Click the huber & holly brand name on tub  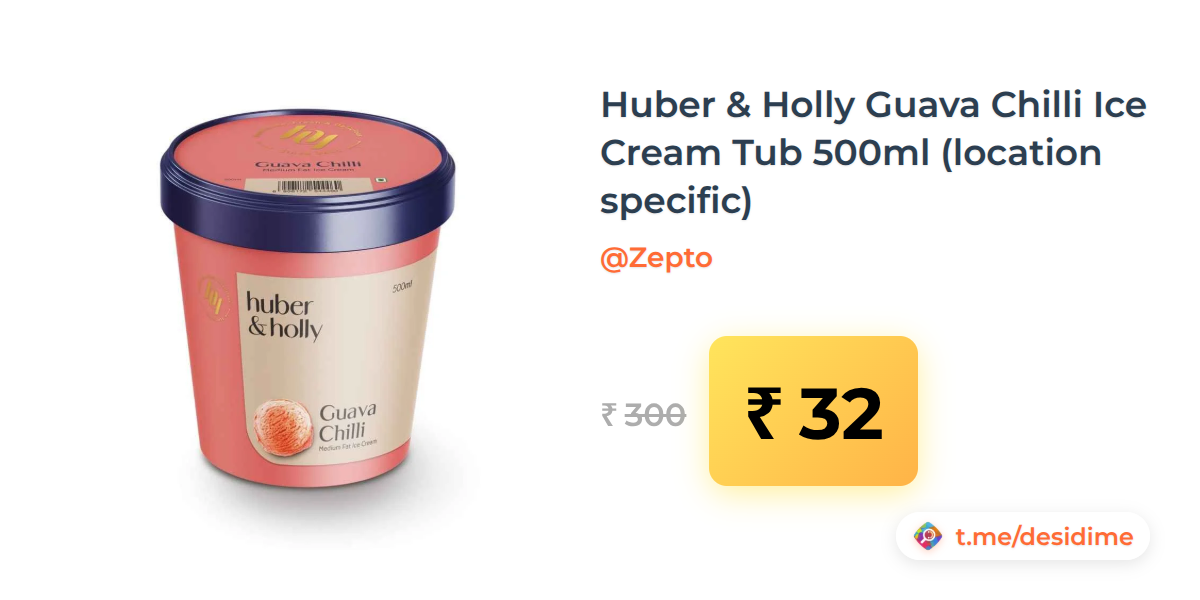coord(282,315)
